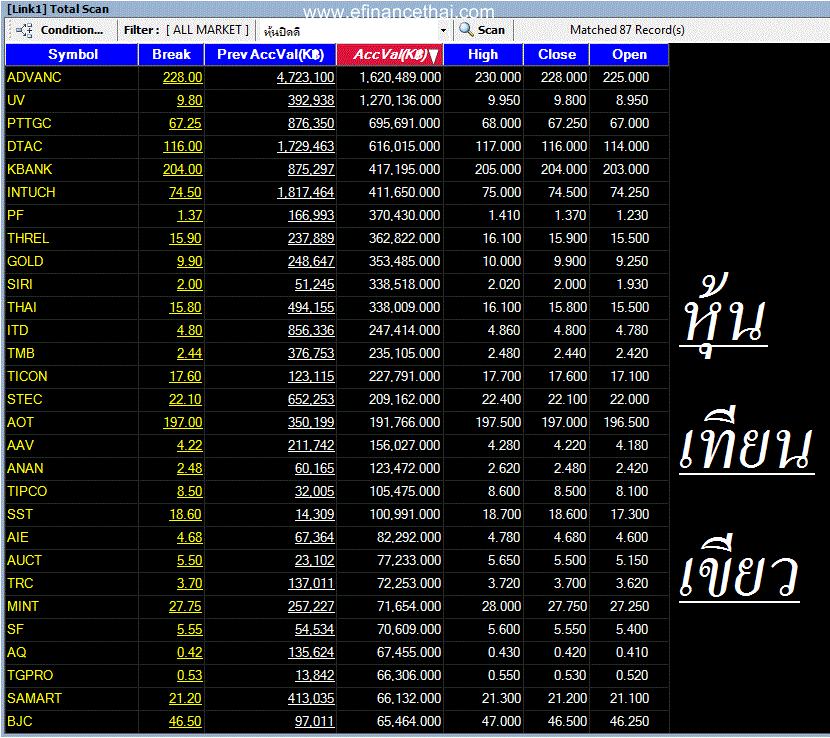Select the DTAC symbol
The width and height of the screenshot is (830, 738).
(25, 147)
